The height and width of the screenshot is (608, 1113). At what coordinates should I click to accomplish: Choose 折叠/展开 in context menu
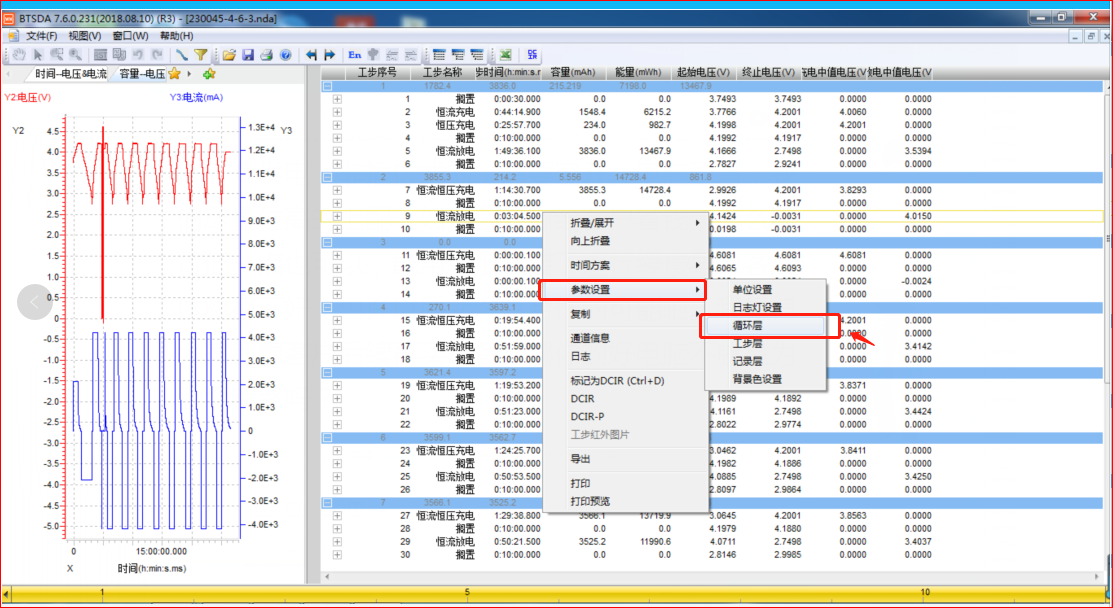[x=625, y=222]
